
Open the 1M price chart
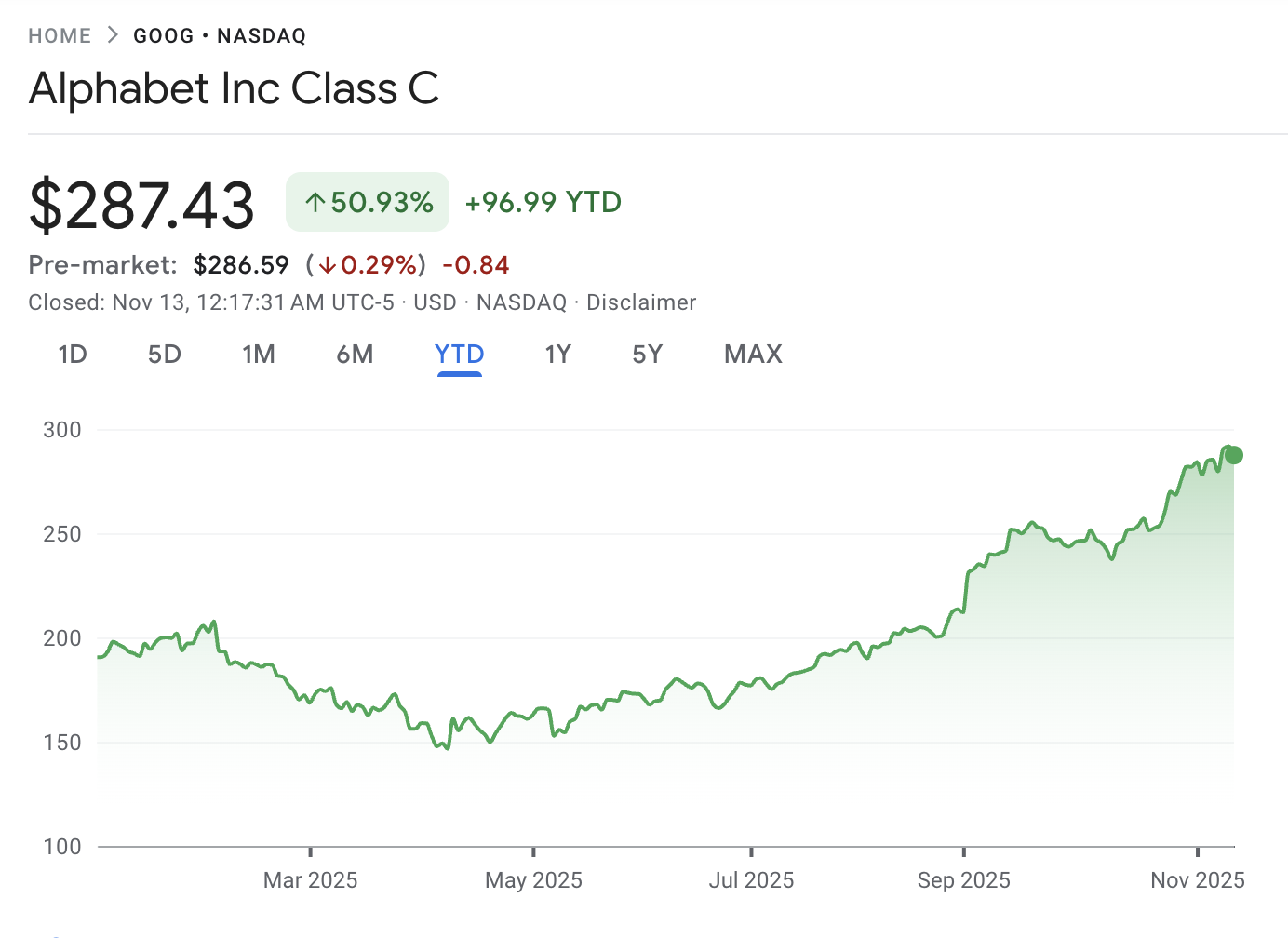tap(259, 355)
